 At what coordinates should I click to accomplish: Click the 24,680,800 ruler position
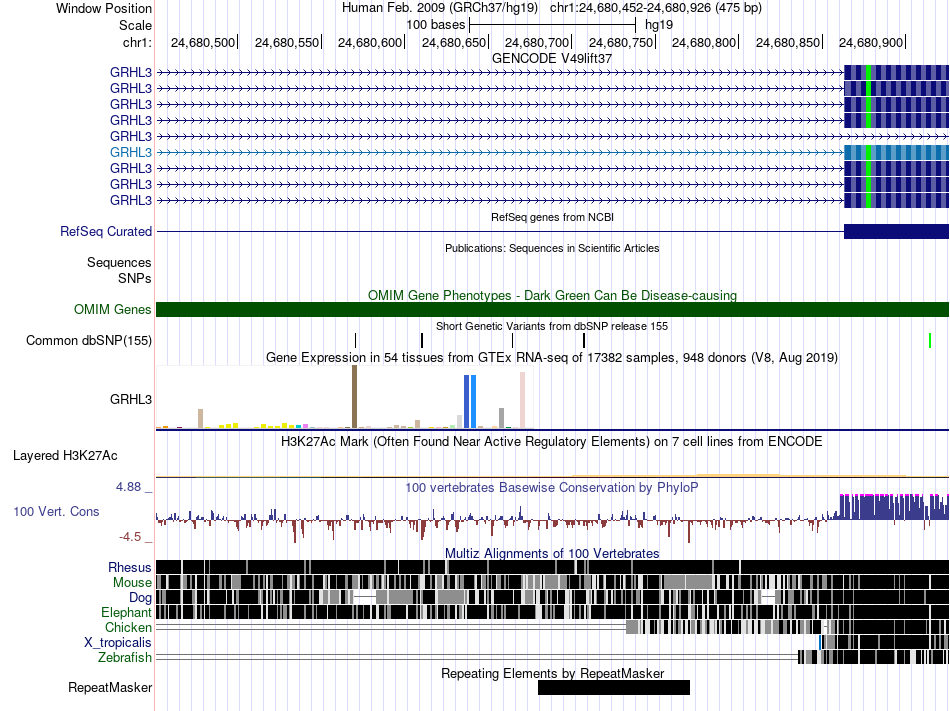704,42
